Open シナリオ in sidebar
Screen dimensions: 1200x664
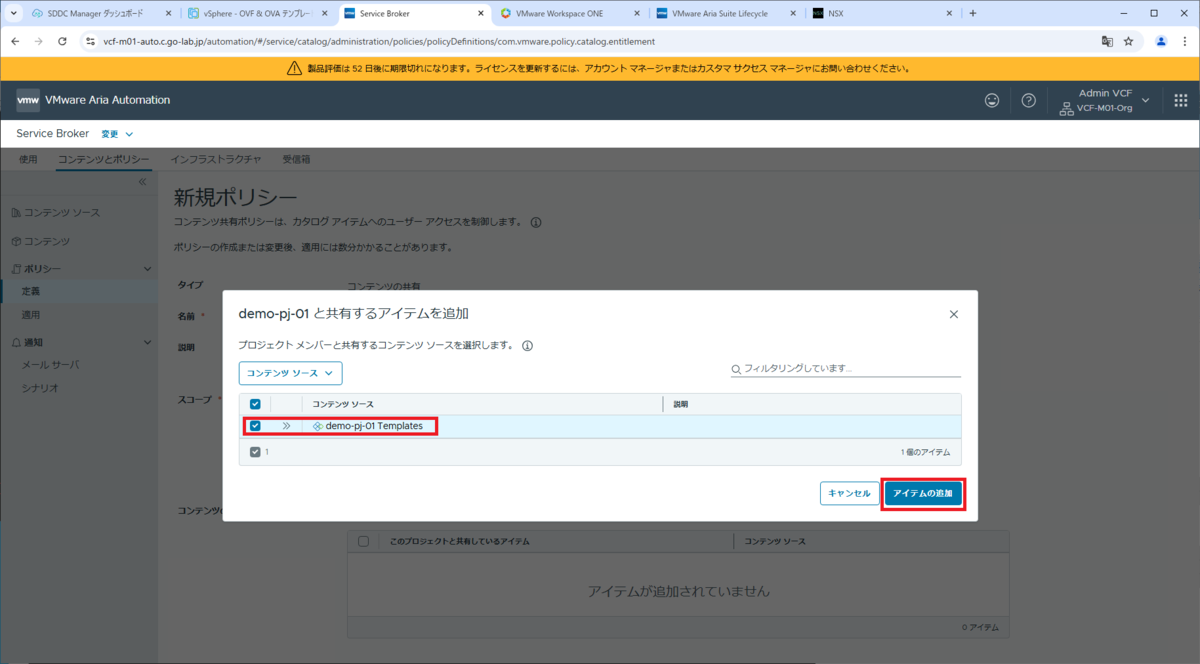(x=40, y=387)
